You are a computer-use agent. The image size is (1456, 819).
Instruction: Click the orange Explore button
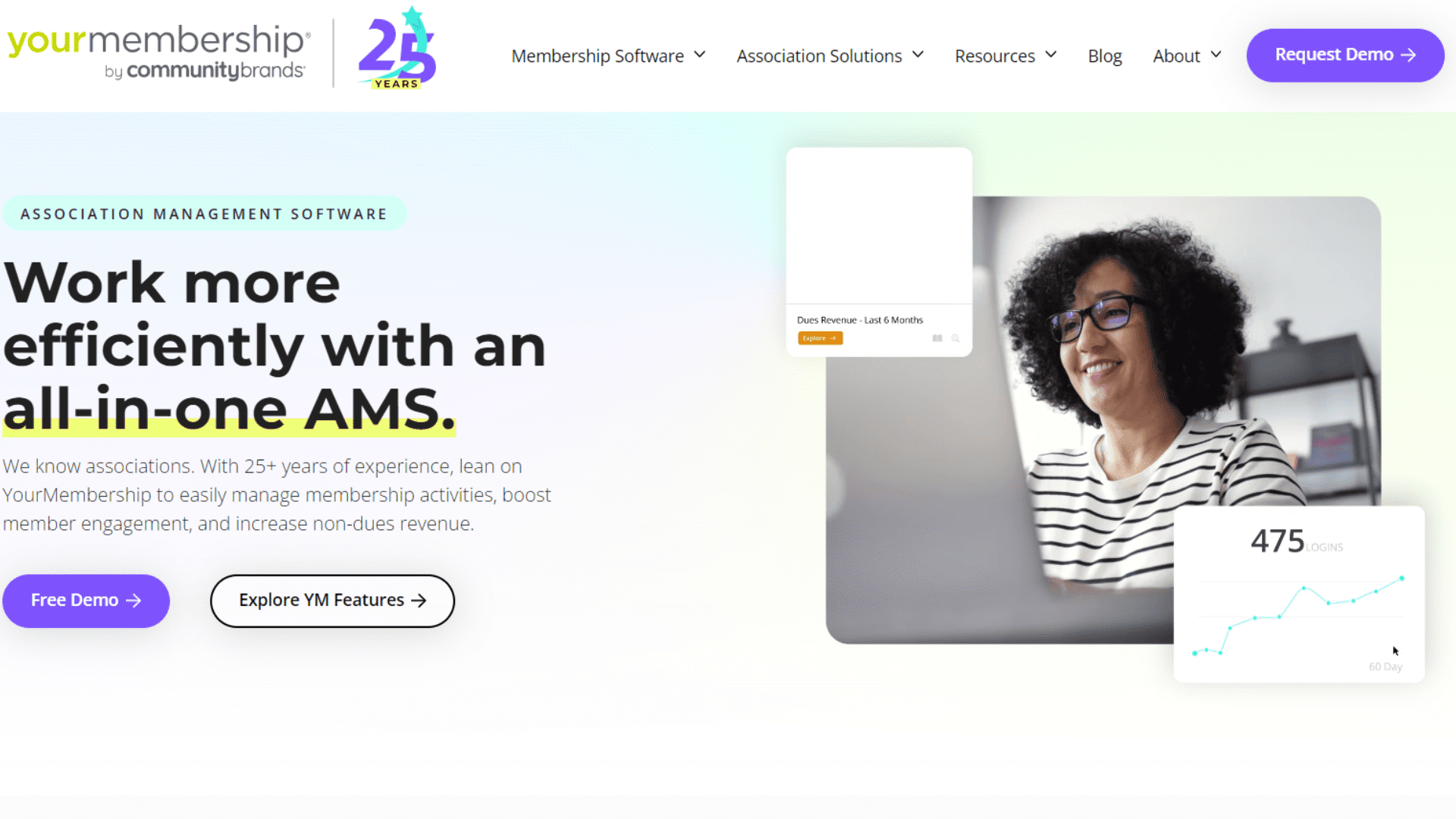820,338
